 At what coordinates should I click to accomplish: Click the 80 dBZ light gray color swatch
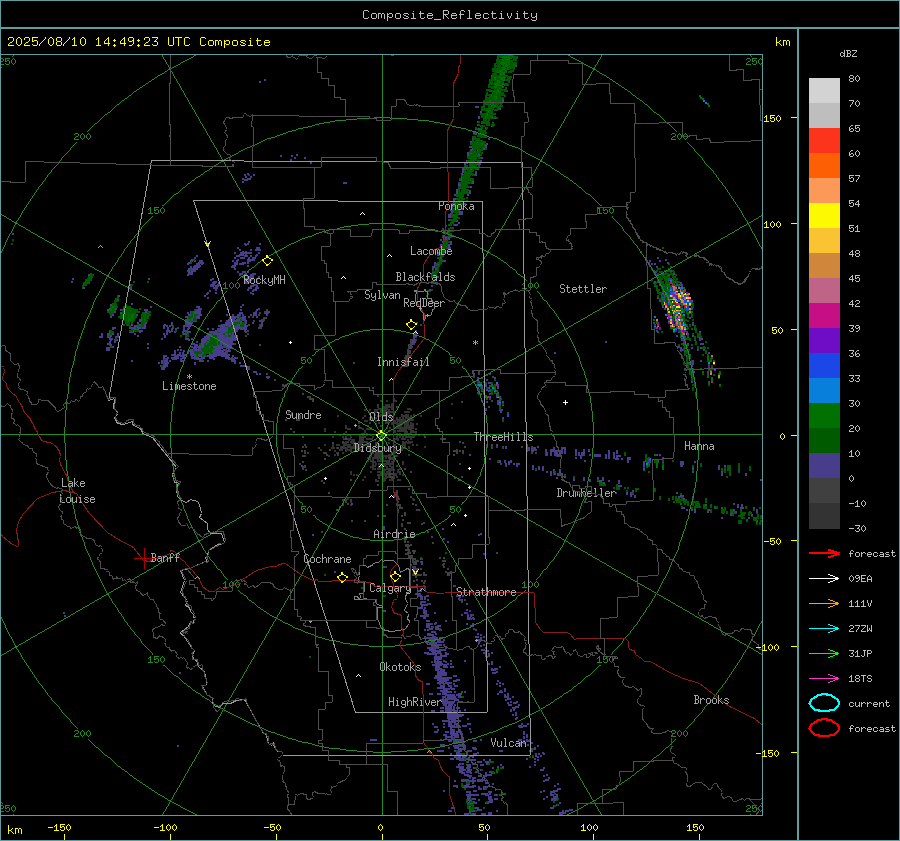click(x=824, y=91)
